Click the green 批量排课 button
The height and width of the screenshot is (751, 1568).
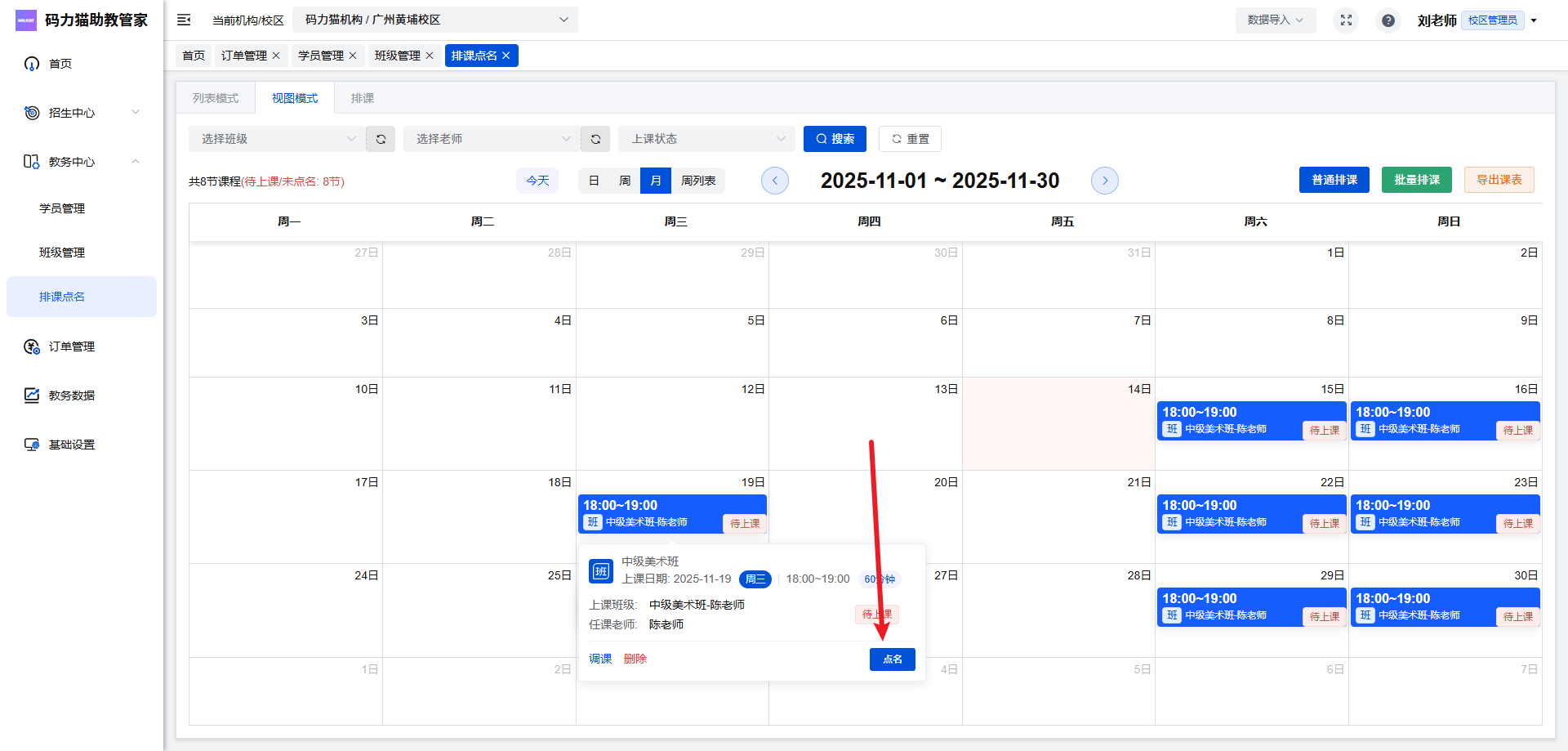(x=1416, y=180)
